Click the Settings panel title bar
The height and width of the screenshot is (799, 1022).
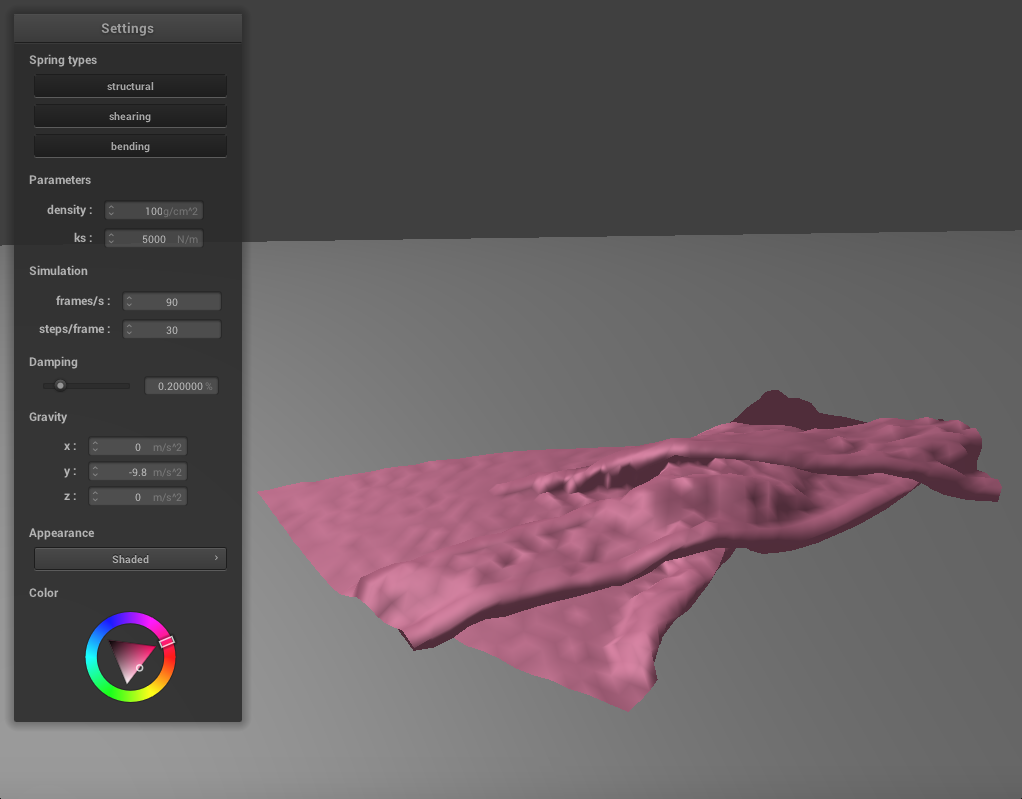coord(128,28)
